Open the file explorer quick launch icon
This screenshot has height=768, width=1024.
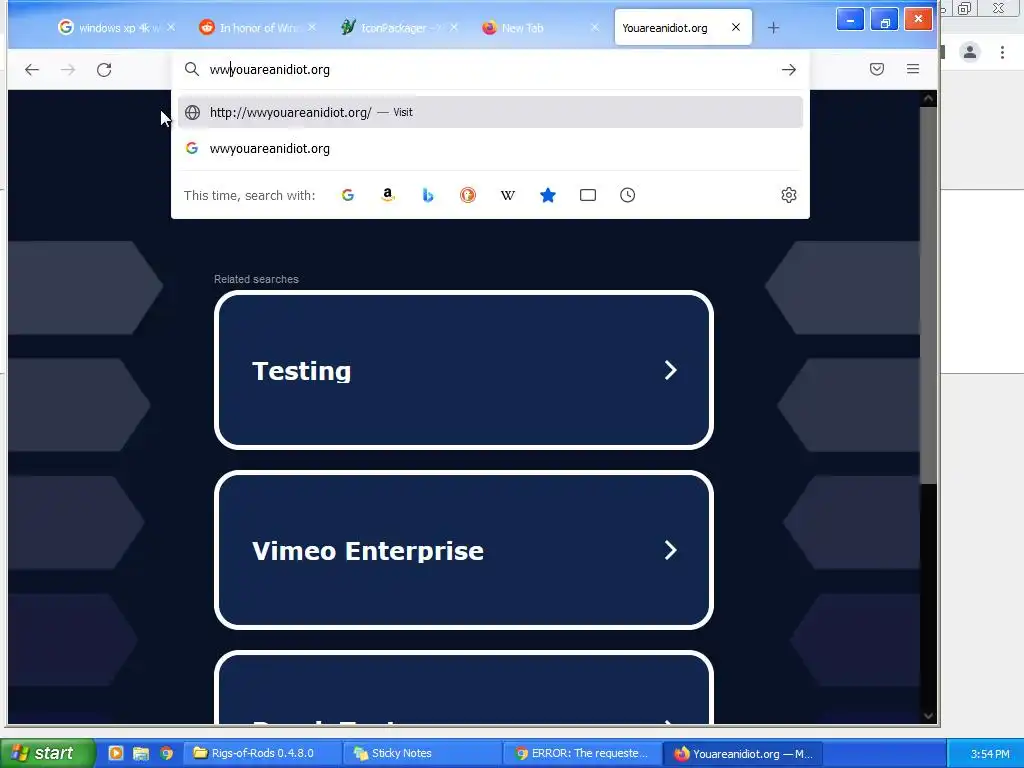[141, 753]
